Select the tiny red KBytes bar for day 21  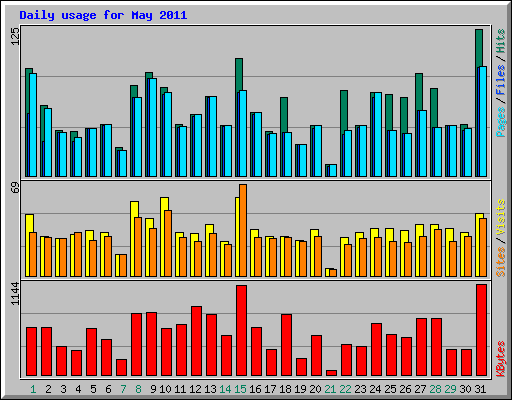click(x=331, y=373)
